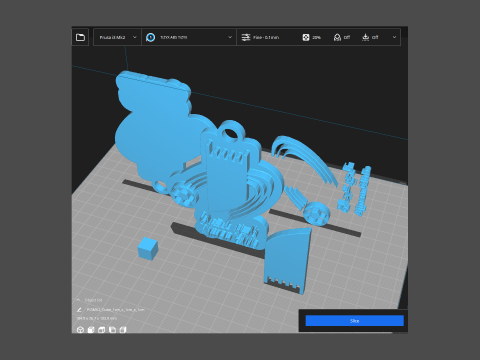Image resolution: width=480 pixels, height=360 pixels.
Task: Open file with the folder icon
Action: (x=80, y=37)
